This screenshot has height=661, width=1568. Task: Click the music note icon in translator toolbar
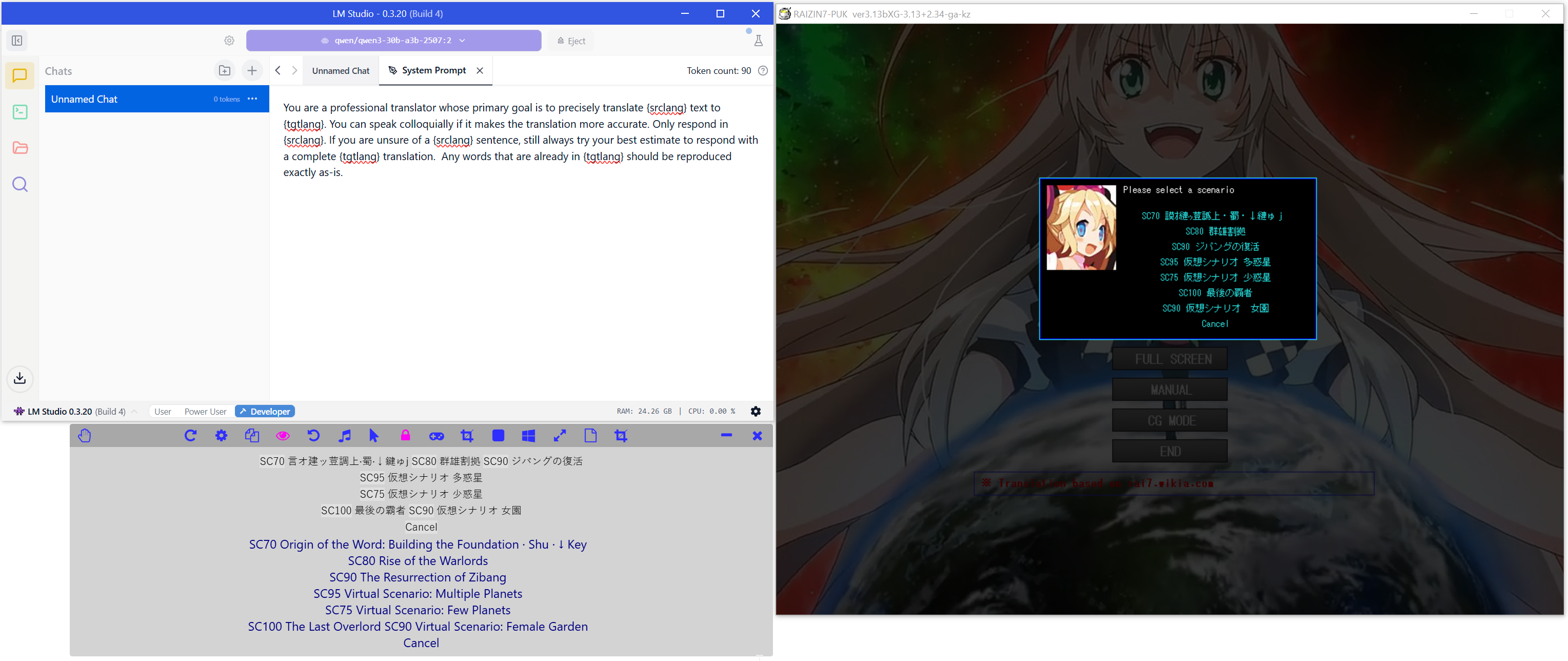pyautogui.click(x=345, y=436)
